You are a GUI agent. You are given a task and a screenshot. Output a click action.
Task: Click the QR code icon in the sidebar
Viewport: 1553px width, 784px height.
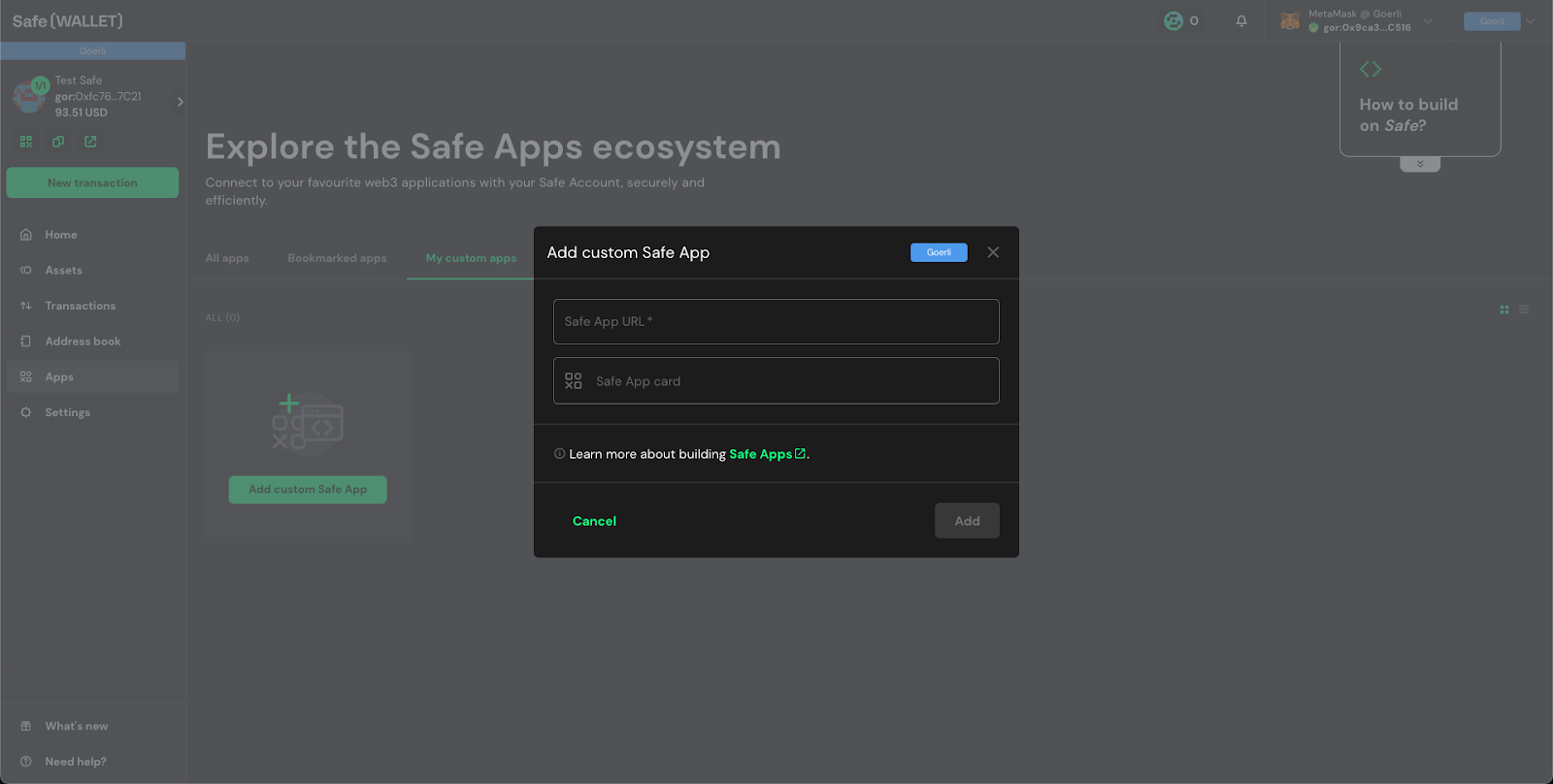[26, 142]
